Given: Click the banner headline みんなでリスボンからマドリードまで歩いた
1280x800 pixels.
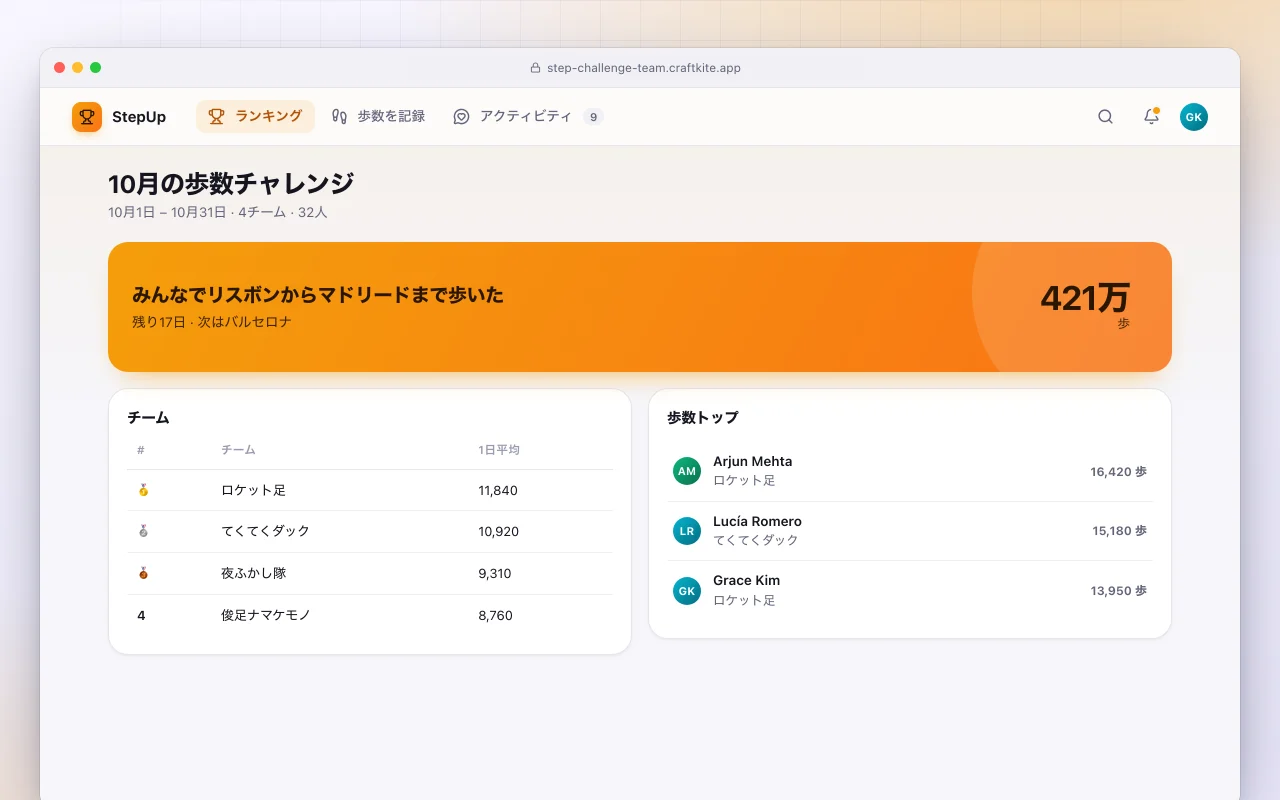Looking at the screenshot, I should pyautogui.click(x=318, y=295).
